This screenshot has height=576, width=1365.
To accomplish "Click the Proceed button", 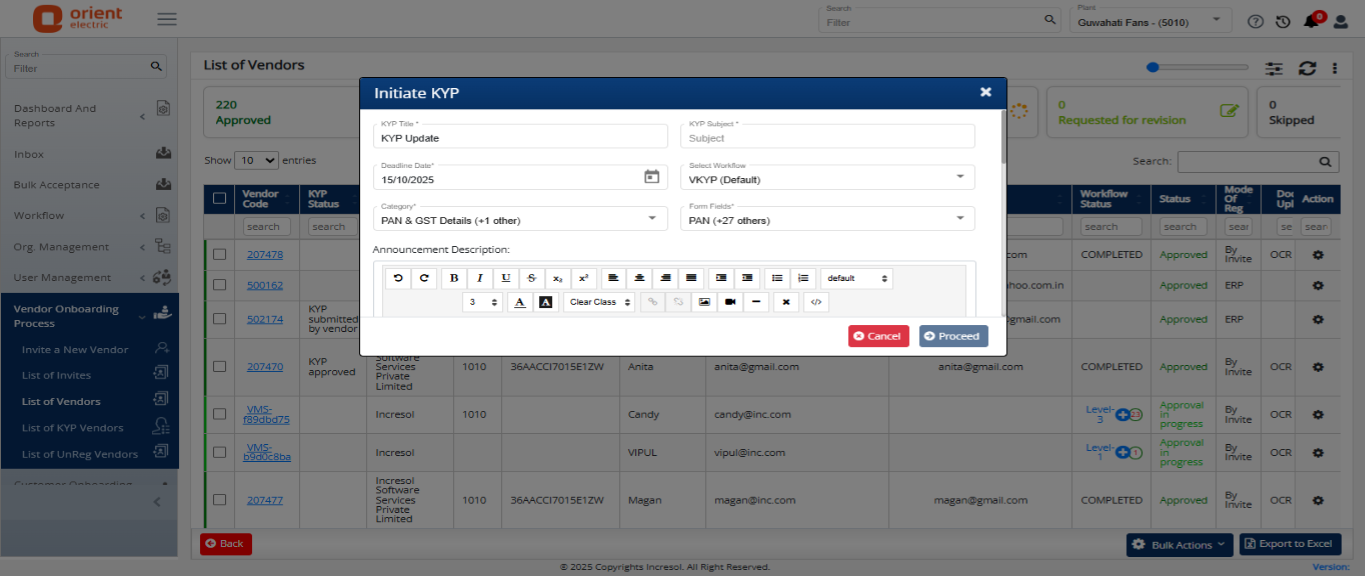I will pos(953,336).
